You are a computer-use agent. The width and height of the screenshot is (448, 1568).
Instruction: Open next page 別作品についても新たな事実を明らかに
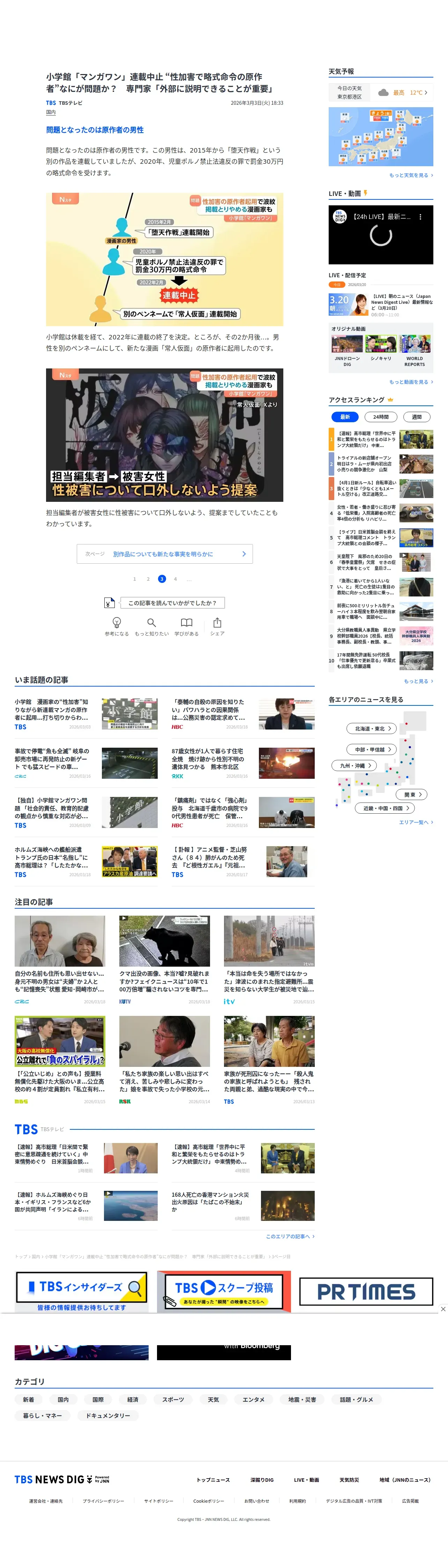tap(165, 554)
